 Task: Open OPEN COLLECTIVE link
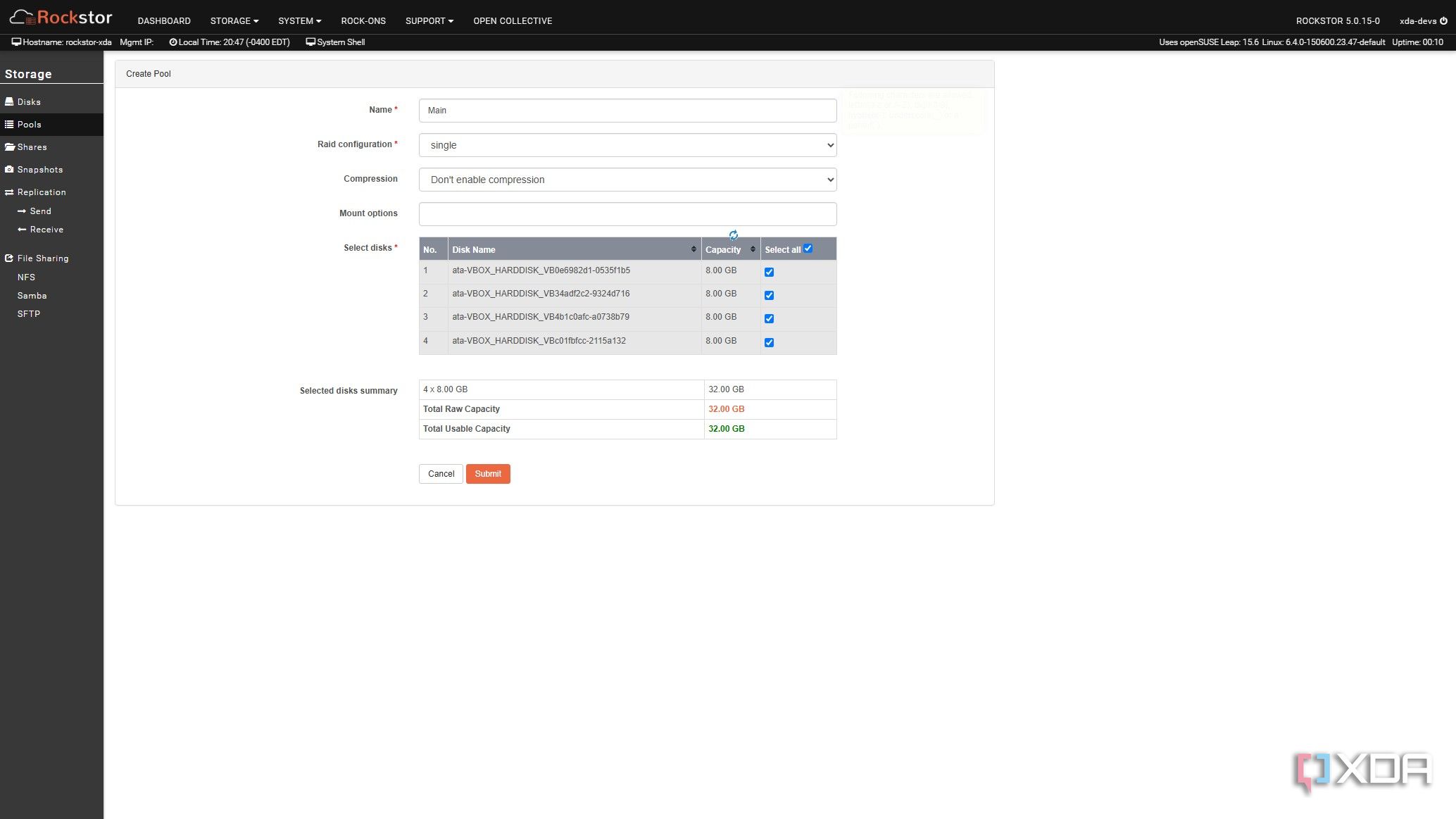click(x=513, y=21)
